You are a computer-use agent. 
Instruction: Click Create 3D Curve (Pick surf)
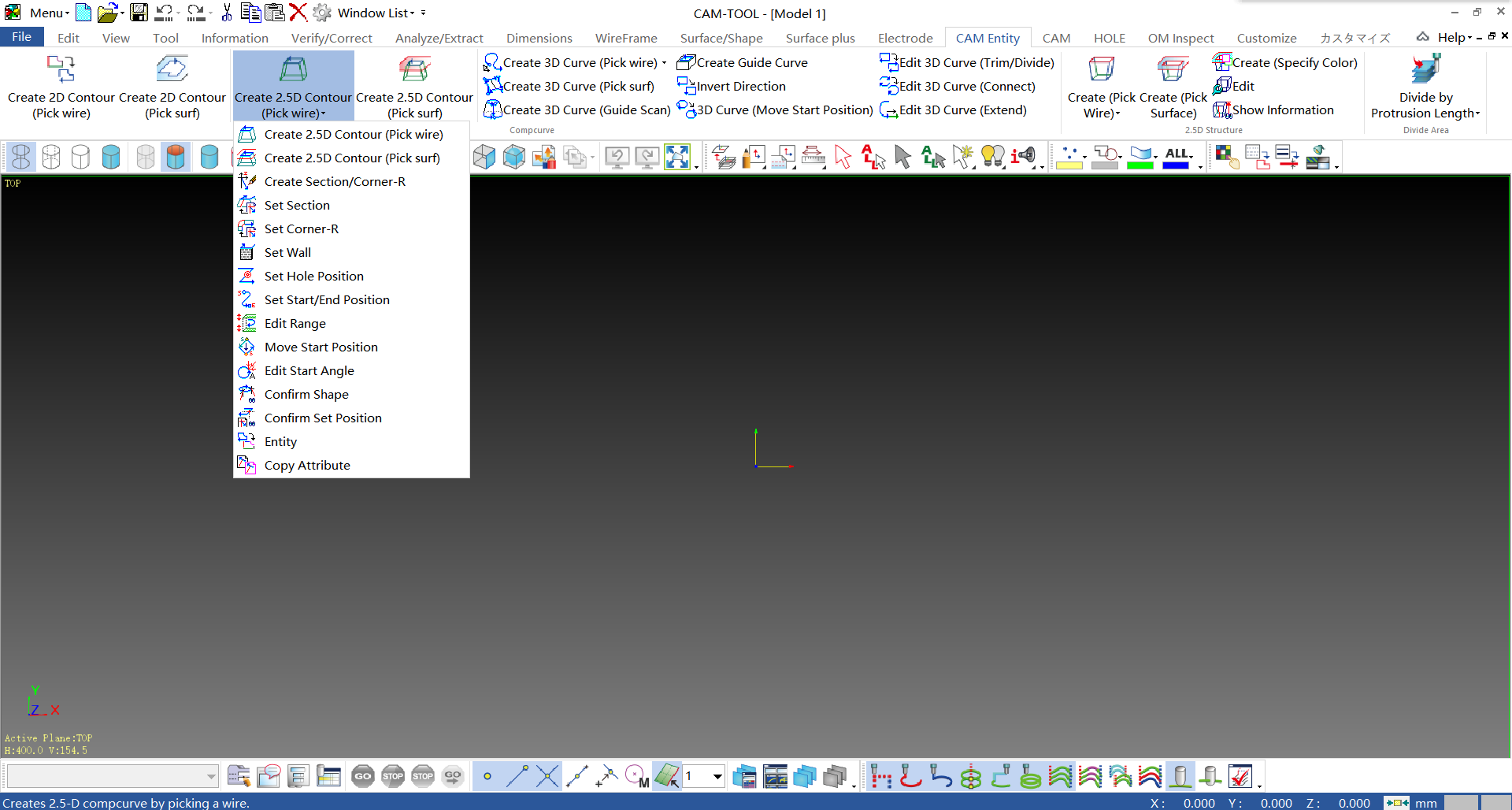tap(569, 86)
